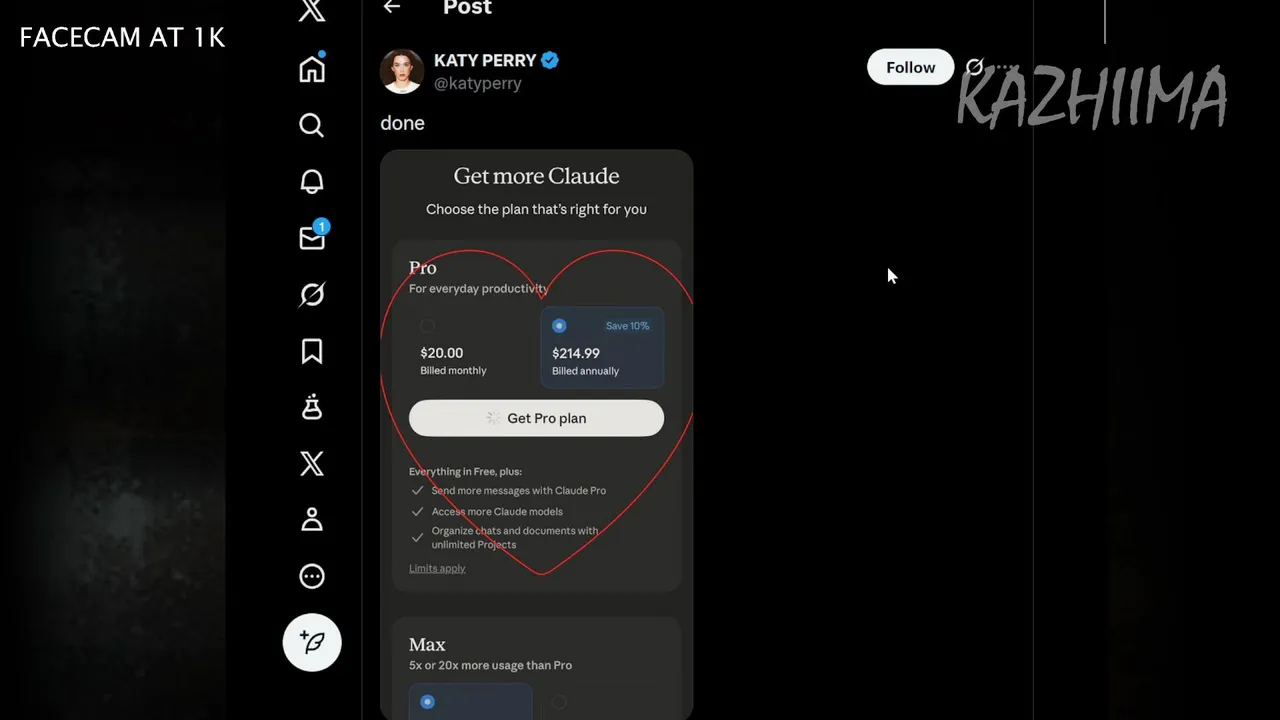1280x720 pixels.
Task: Click the Get Pro plan button
Action: 536,418
